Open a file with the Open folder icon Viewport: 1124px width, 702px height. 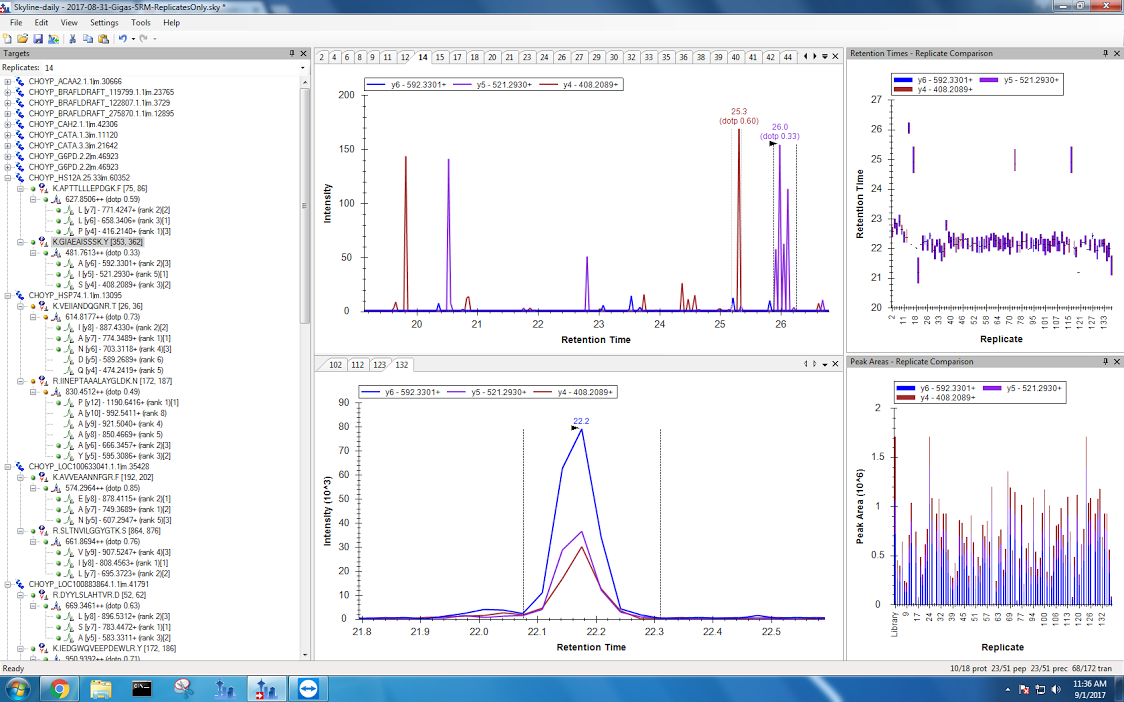[23, 38]
